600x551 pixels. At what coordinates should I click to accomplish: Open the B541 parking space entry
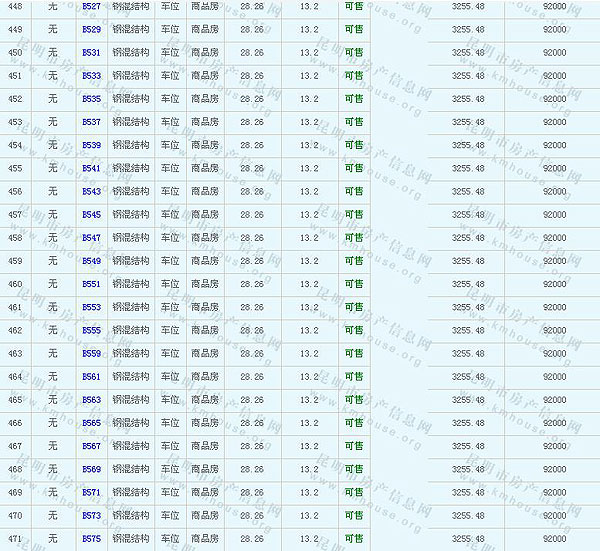click(91, 168)
